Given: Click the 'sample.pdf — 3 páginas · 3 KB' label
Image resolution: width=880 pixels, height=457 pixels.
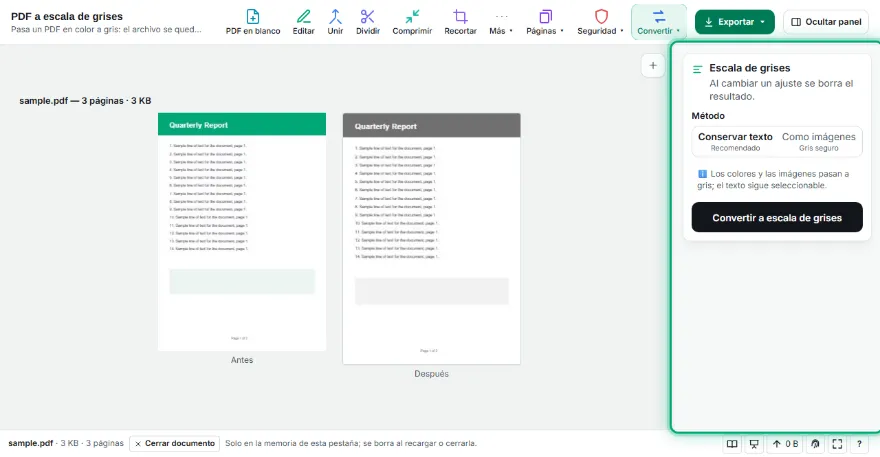Looking at the screenshot, I should pos(85,101).
